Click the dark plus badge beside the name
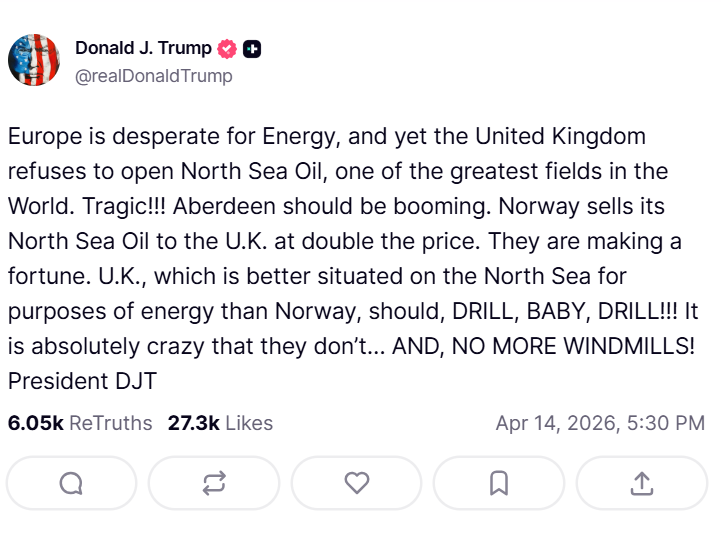The height and width of the screenshot is (542, 721). 253,49
